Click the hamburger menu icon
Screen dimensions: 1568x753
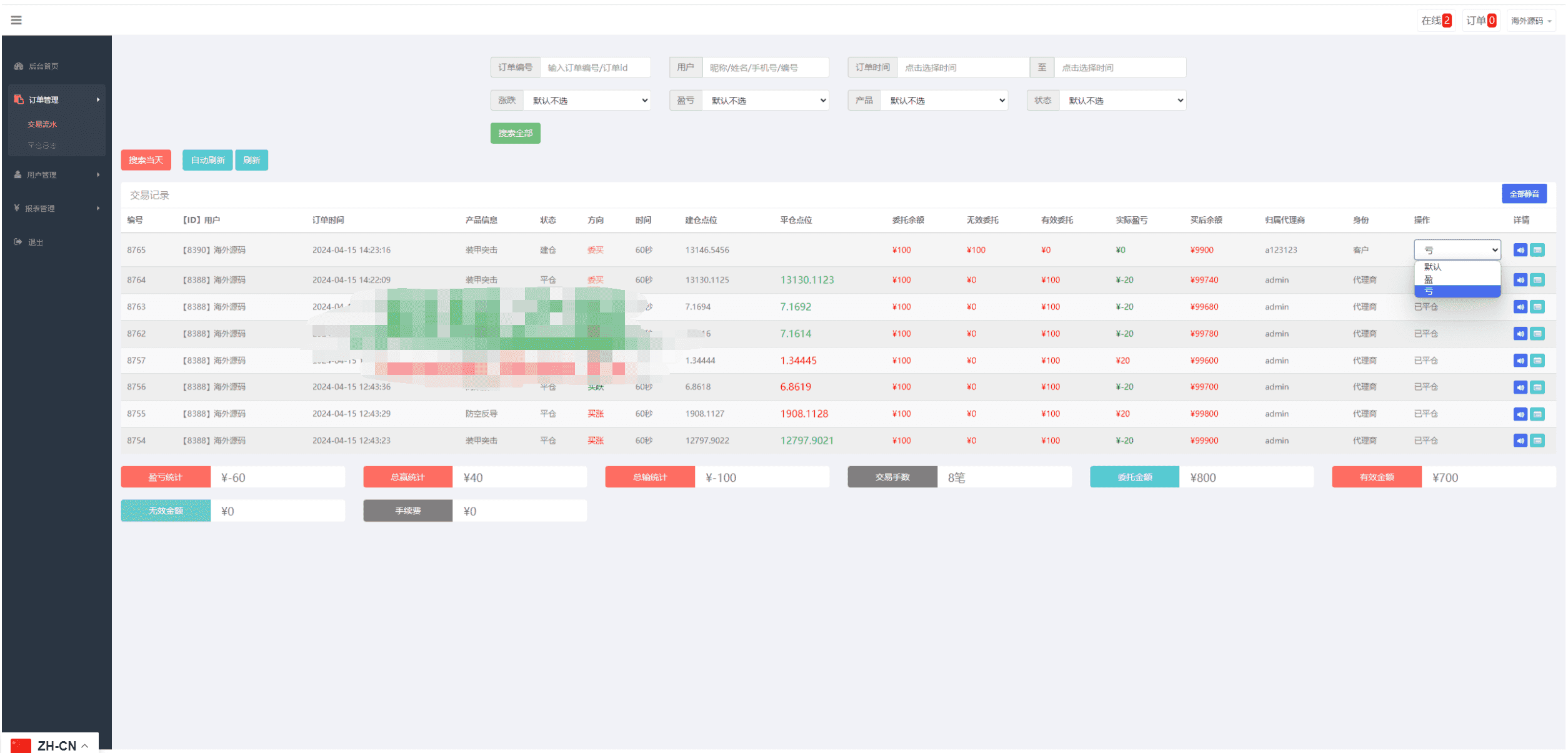pyautogui.click(x=16, y=20)
